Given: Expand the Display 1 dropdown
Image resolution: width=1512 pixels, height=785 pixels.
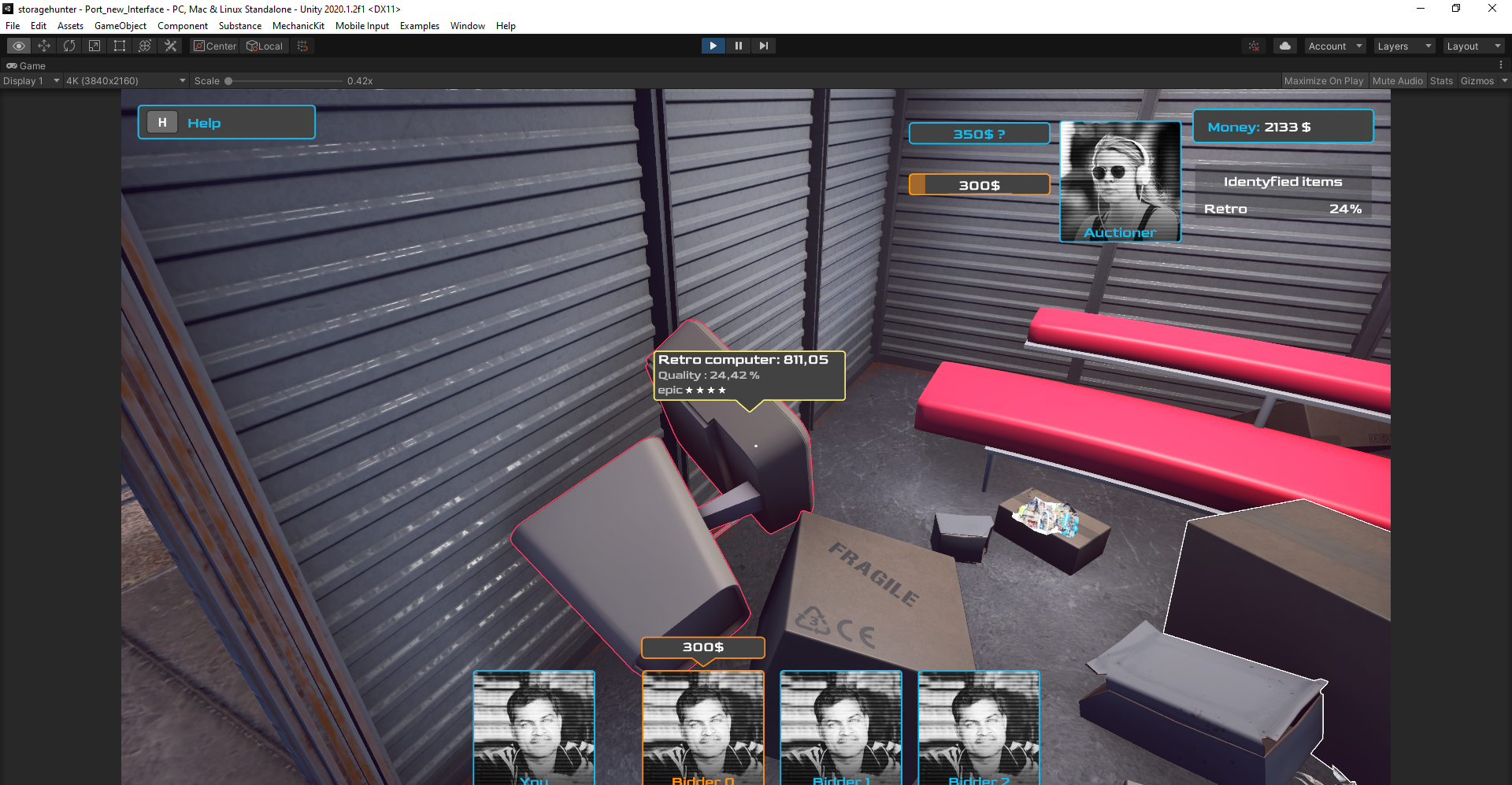Looking at the screenshot, I should [x=31, y=81].
